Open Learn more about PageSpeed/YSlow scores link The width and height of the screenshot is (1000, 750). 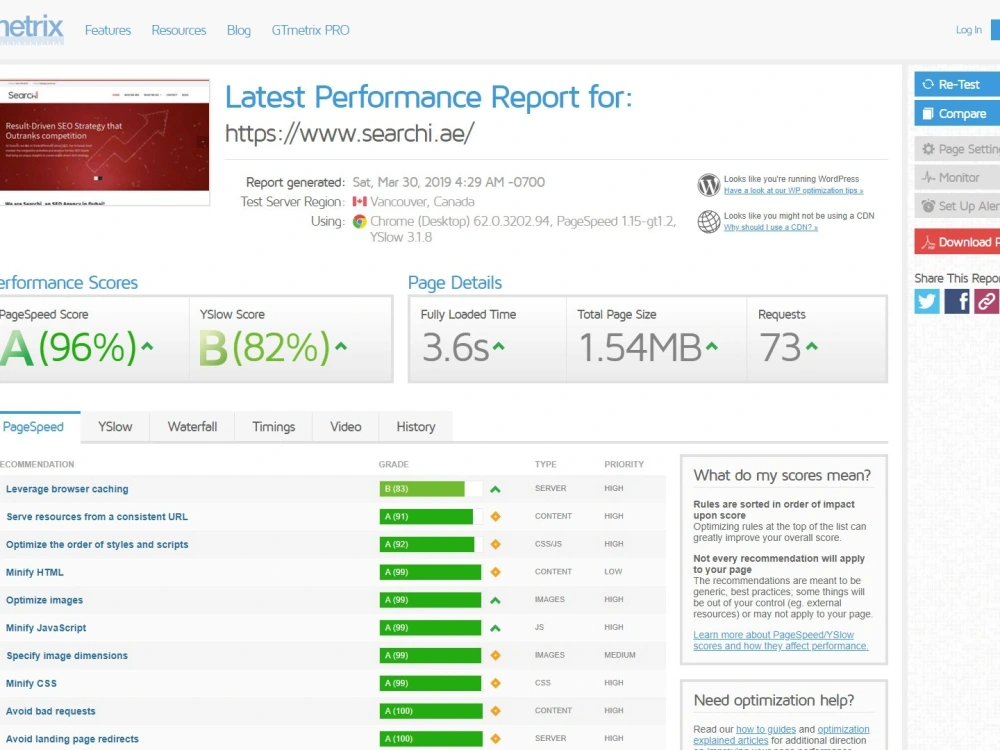click(x=781, y=640)
